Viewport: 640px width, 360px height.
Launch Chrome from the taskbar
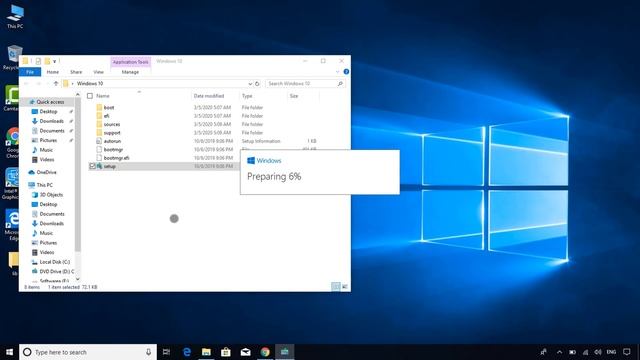pos(265,352)
